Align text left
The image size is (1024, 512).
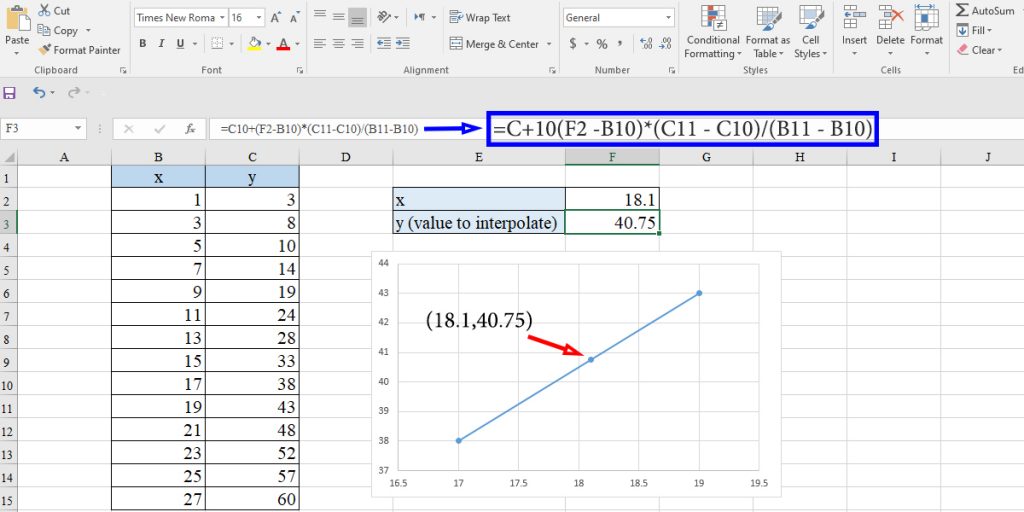319,44
